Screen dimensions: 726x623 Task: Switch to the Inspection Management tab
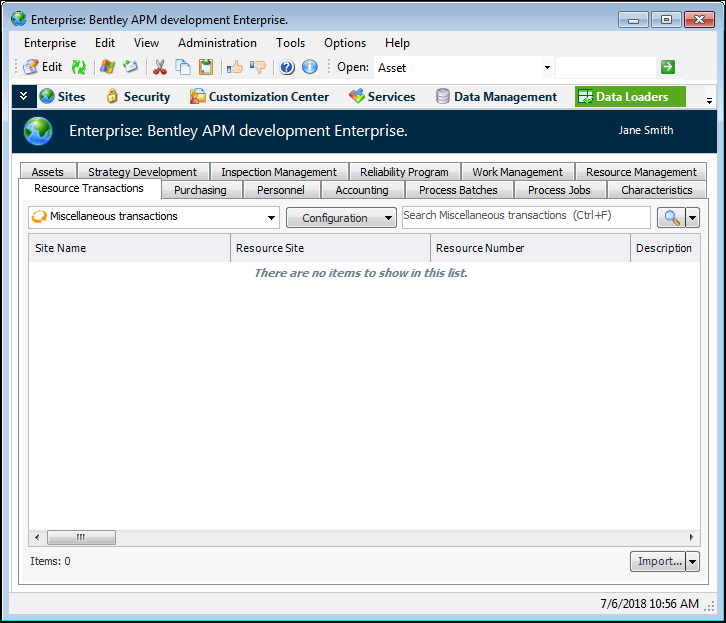pyautogui.click(x=279, y=172)
